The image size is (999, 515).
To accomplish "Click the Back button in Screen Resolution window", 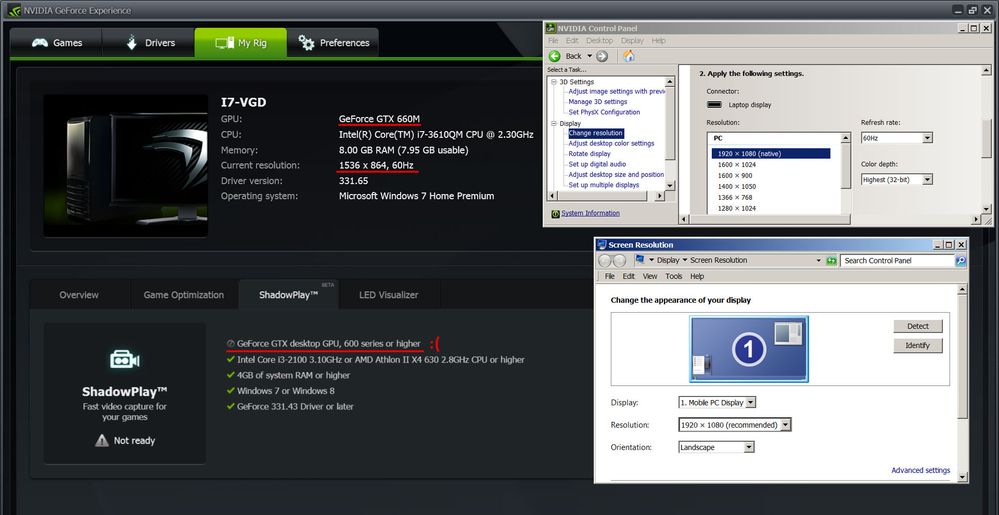I will point(605,261).
